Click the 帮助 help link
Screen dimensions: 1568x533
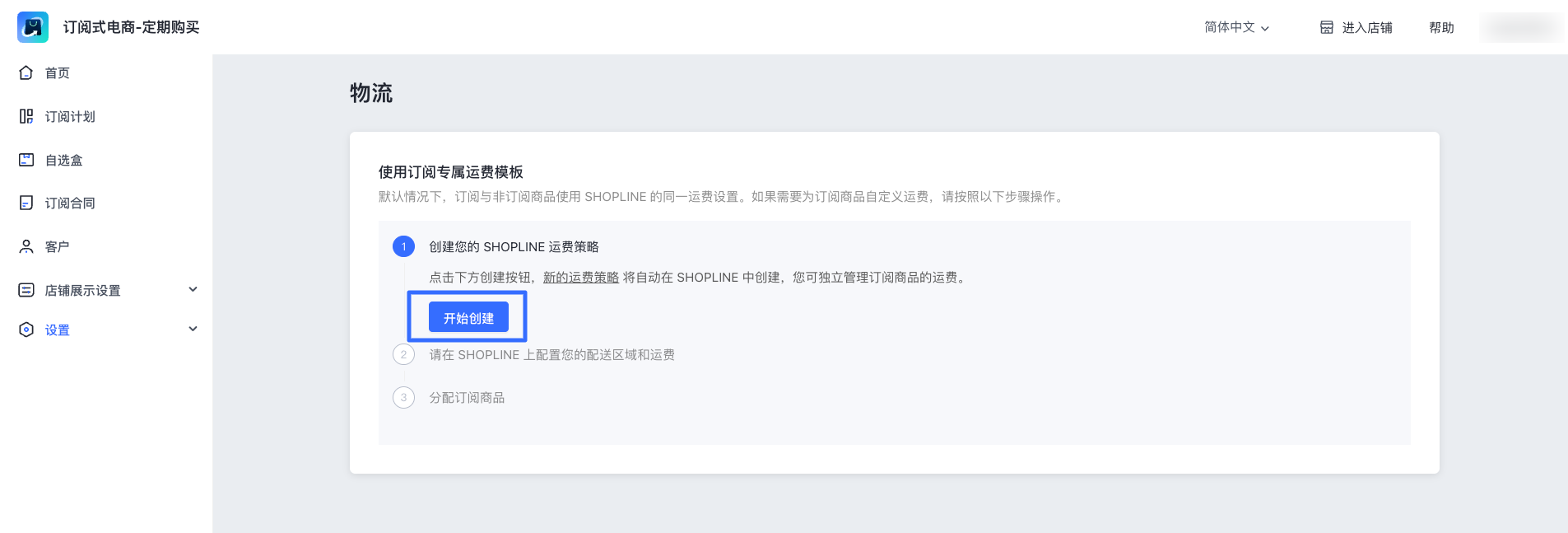tap(1441, 27)
